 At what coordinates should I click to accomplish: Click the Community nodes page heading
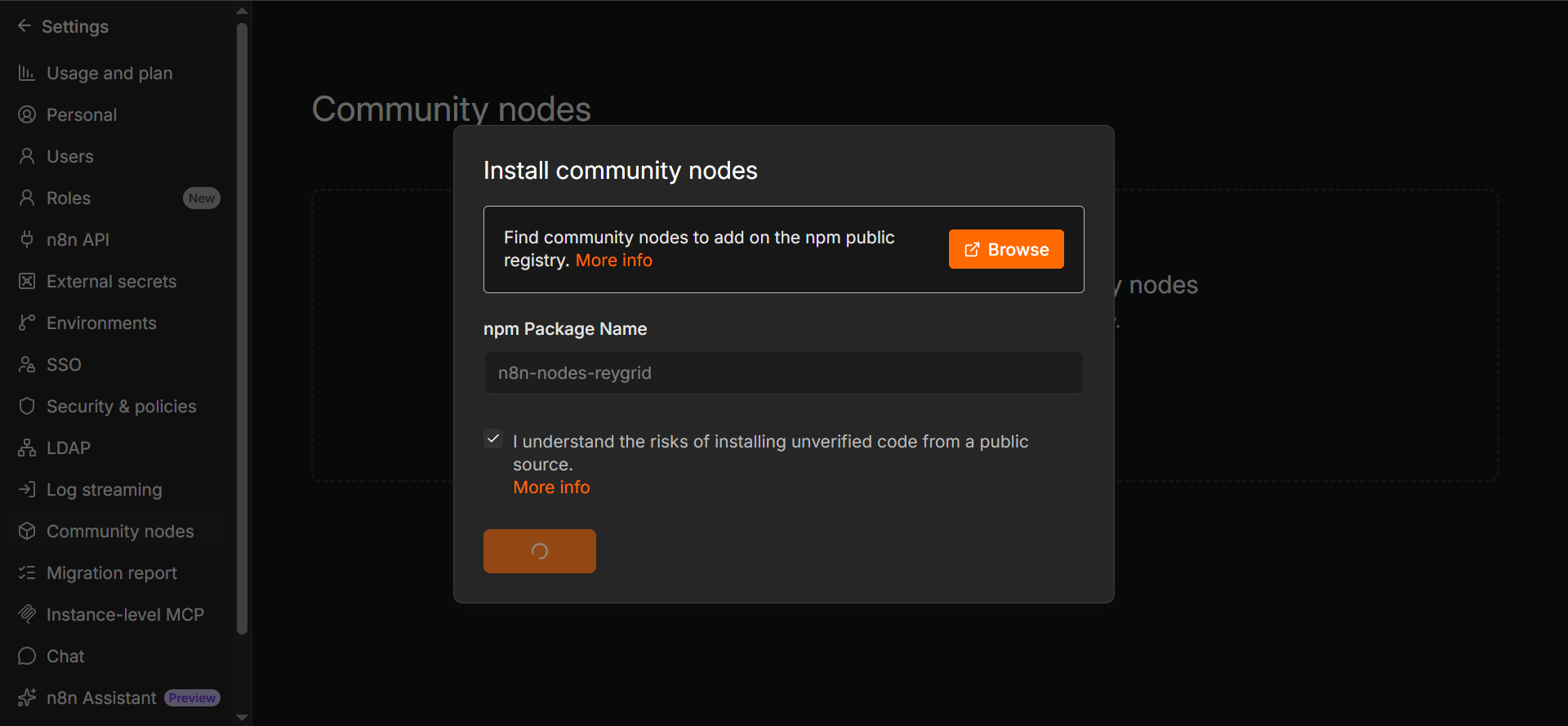(452, 109)
